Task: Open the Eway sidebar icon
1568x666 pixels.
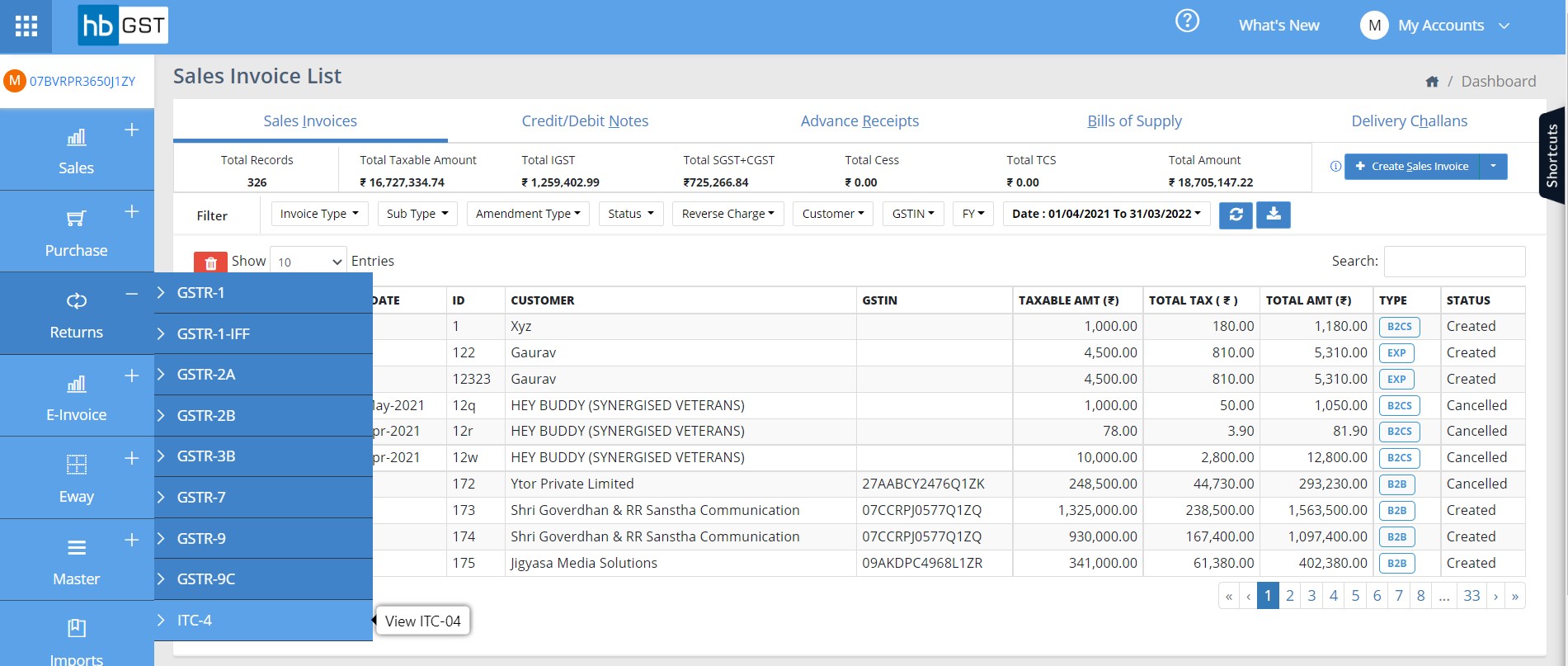Action: click(x=76, y=465)
